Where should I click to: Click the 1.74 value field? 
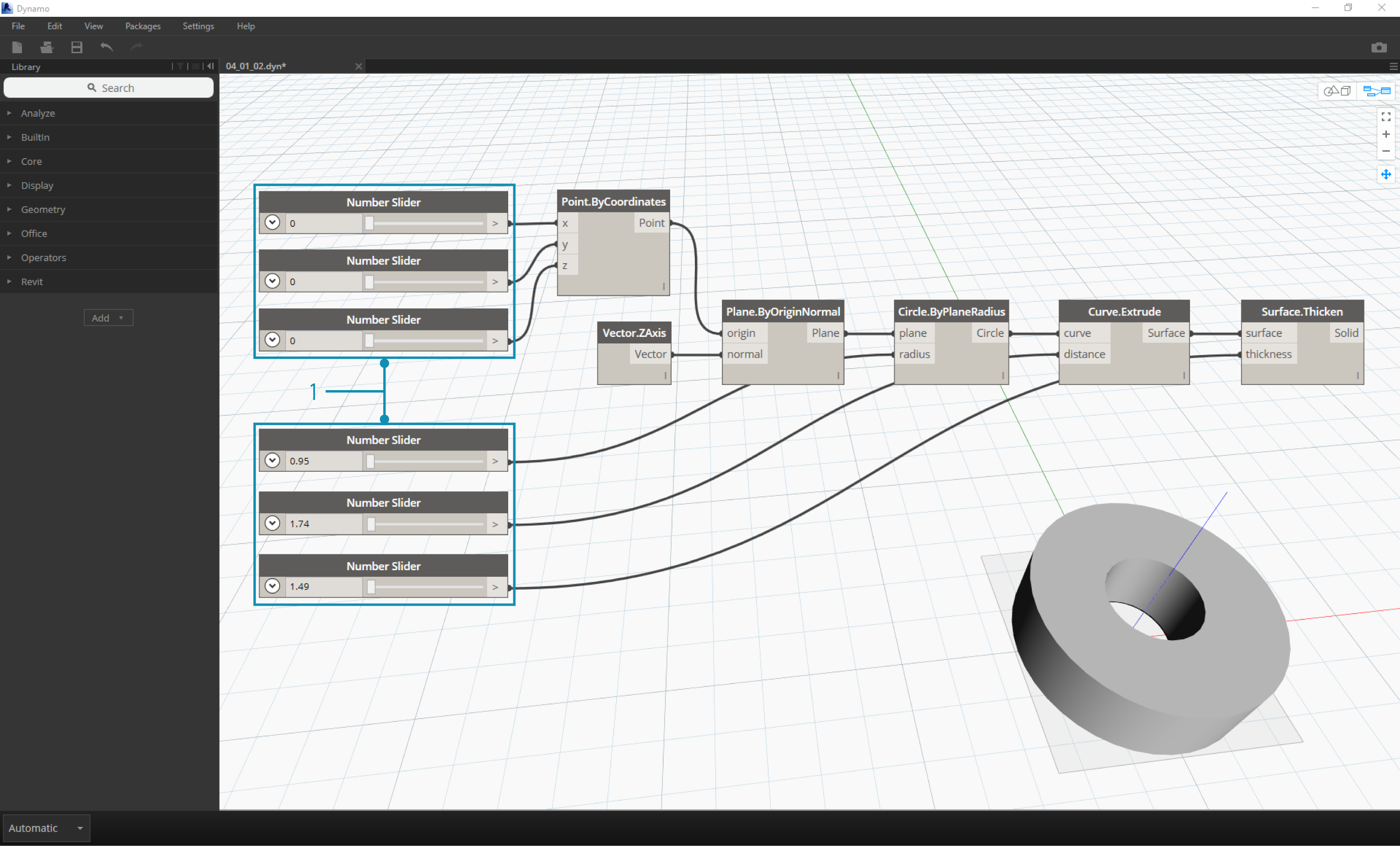(x=324, y=524)
